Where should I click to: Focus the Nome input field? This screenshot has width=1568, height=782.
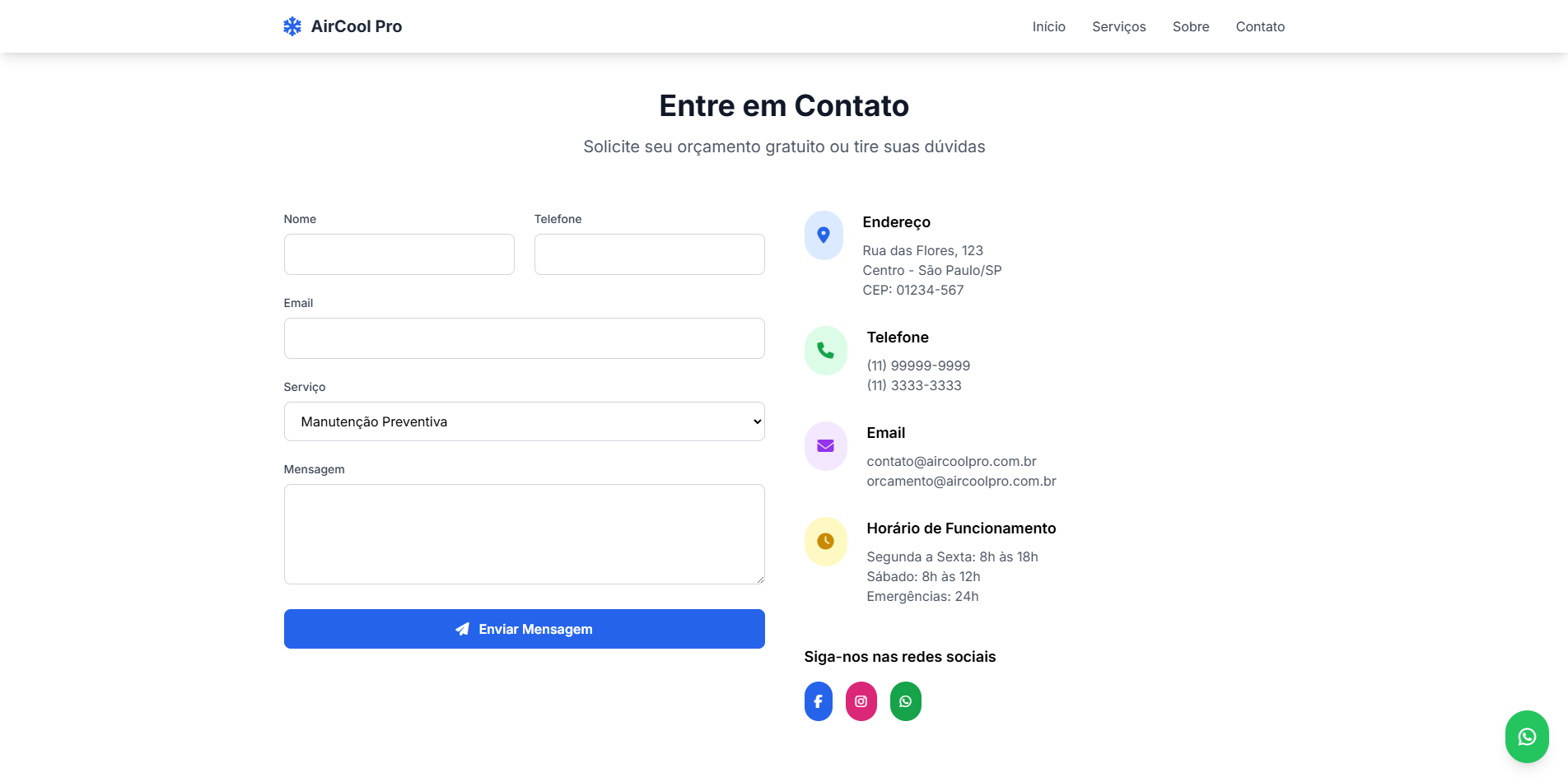[x=399, y=254]
